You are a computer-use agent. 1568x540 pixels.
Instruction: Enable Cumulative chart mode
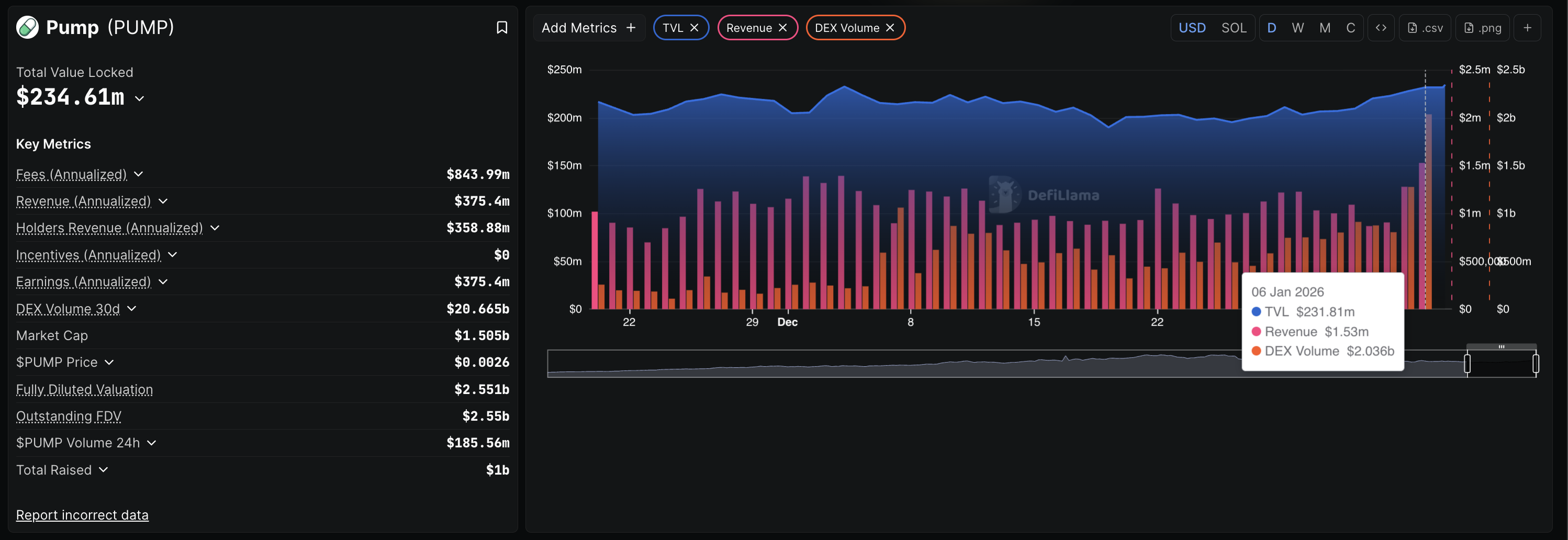click(1351, 27)
